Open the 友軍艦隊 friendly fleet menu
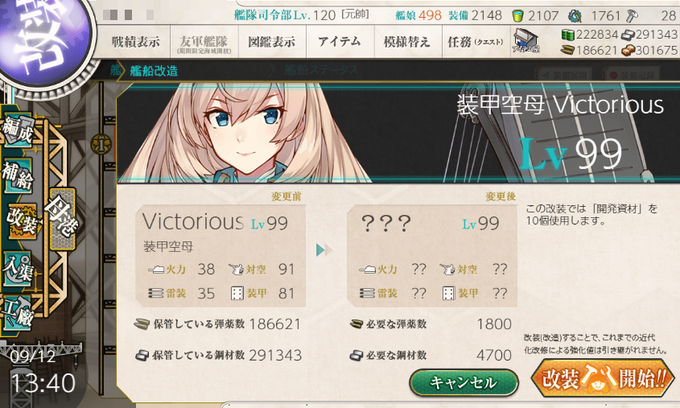 [x=204, y=42]
